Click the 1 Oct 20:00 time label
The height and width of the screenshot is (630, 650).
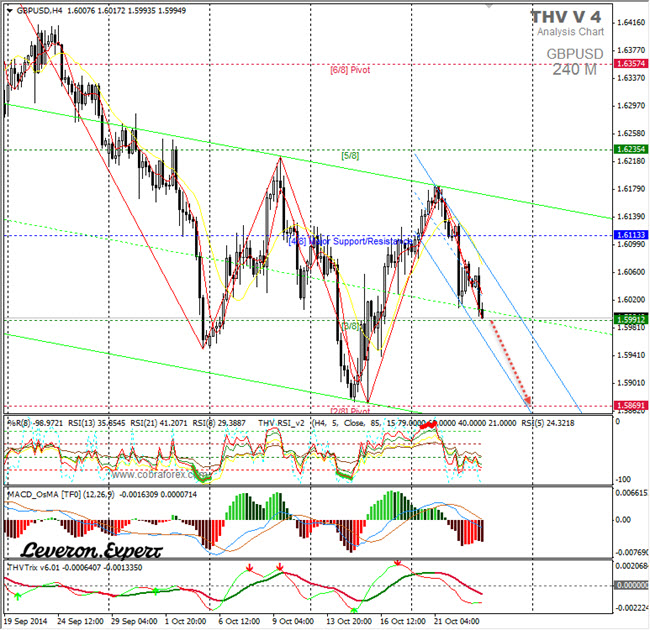pos(185,621)
